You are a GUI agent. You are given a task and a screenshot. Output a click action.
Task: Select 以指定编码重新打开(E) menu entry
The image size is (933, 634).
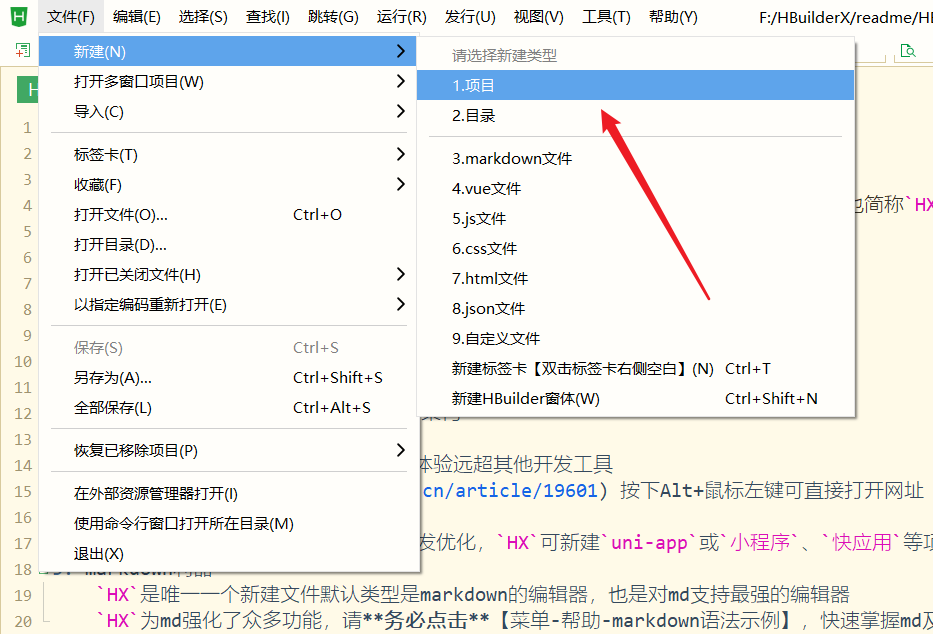tap(229, 305)
